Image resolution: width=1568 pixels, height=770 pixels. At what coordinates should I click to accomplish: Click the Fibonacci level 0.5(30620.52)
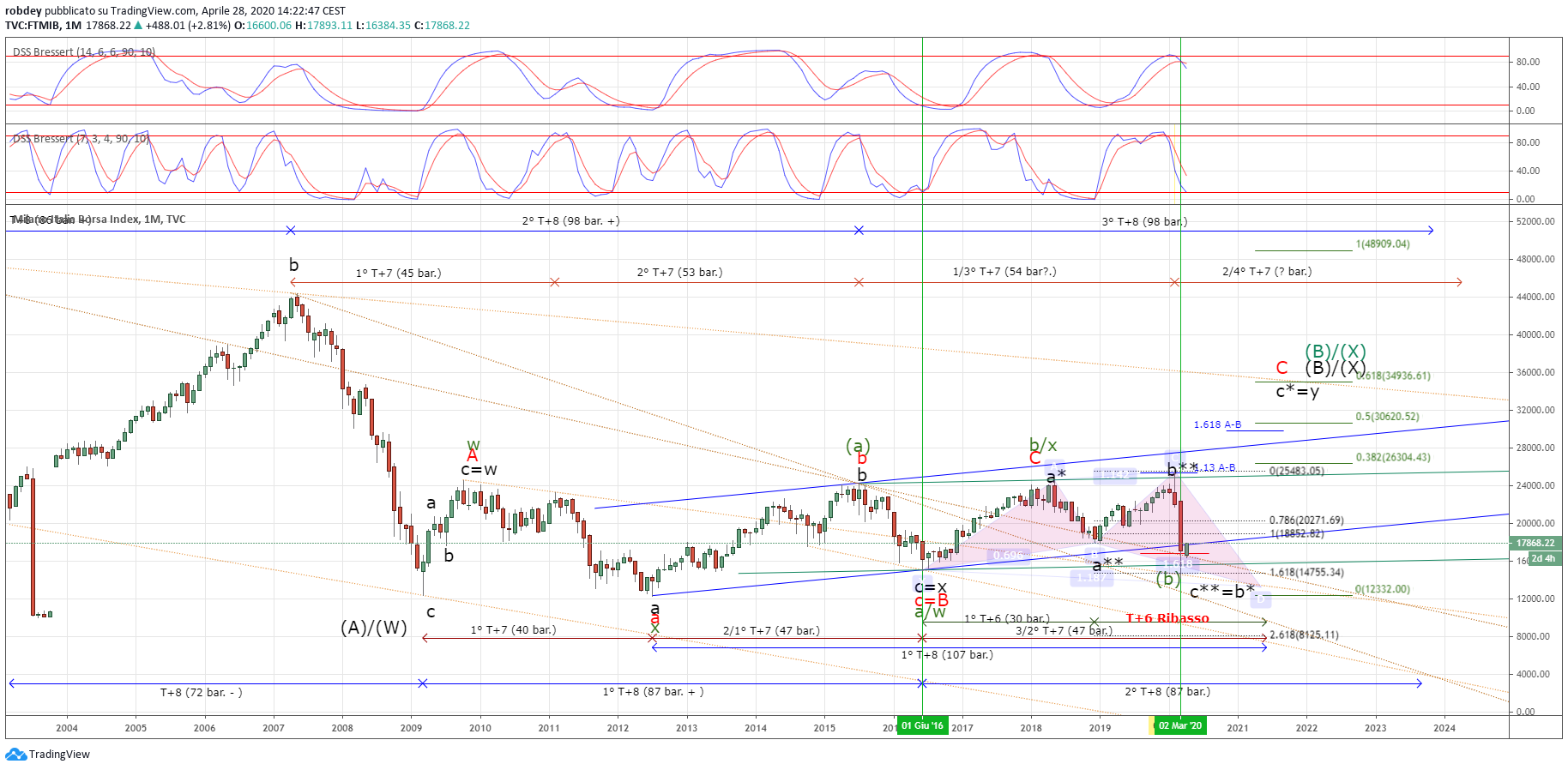pos(1387,417)
